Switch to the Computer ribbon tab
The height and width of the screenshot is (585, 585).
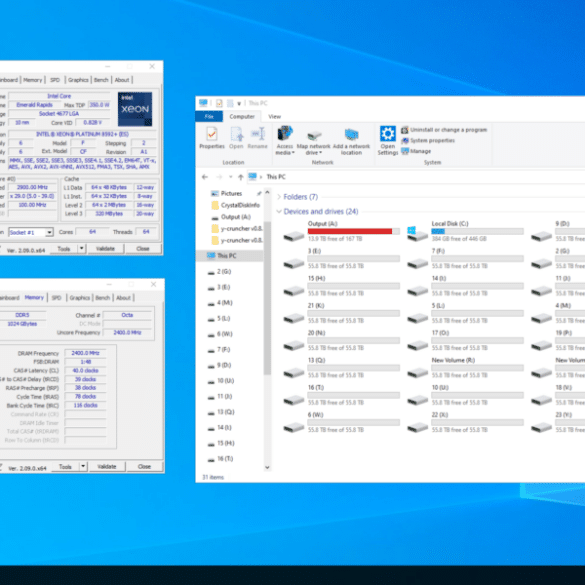pyautogui.click(x=242, y=116)
